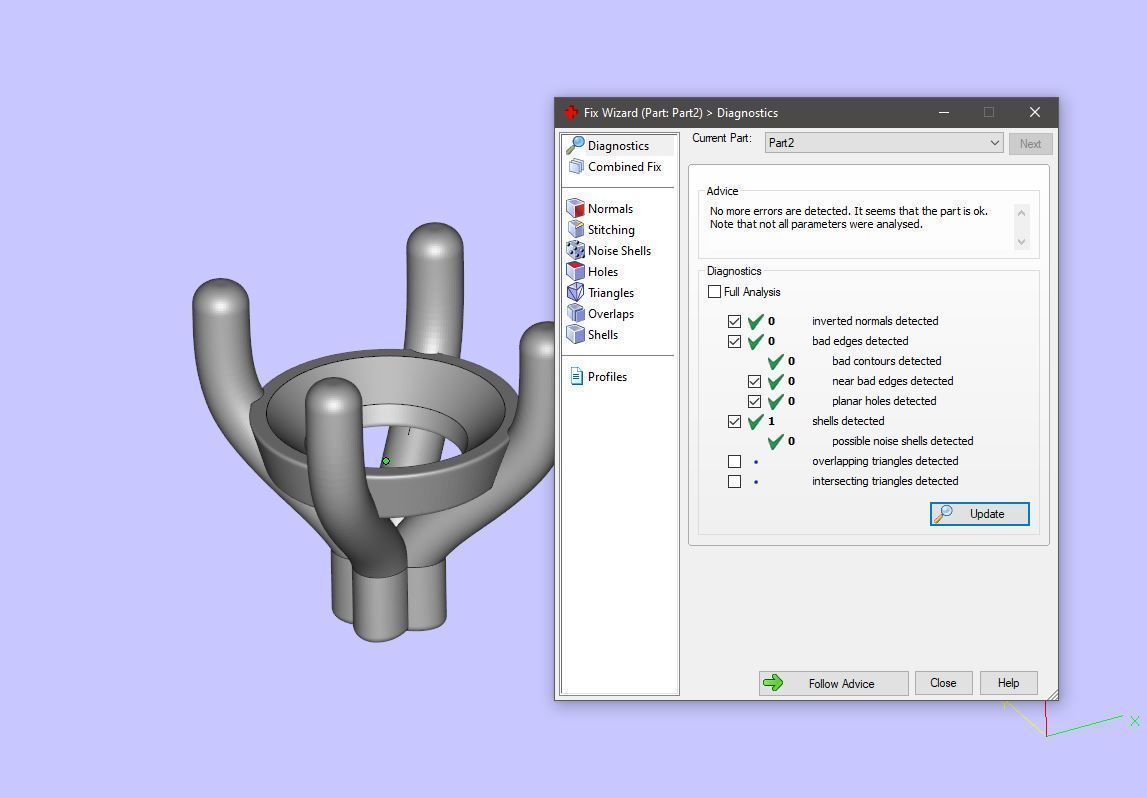Click the green marker point on the model
The width and height of the screenshot is (1147, 798).
[x=386, y=461]
